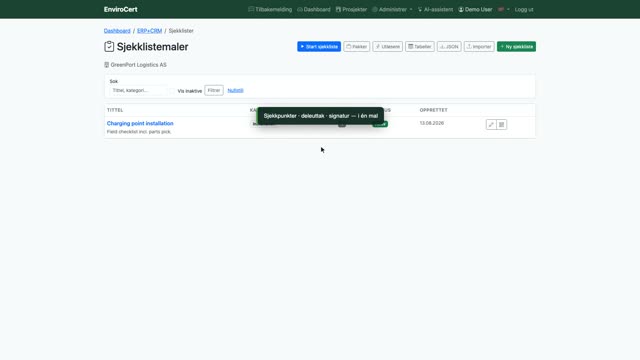Follow Dashboard breadcrumb link

pyautogui.click(x=117, y=31)
